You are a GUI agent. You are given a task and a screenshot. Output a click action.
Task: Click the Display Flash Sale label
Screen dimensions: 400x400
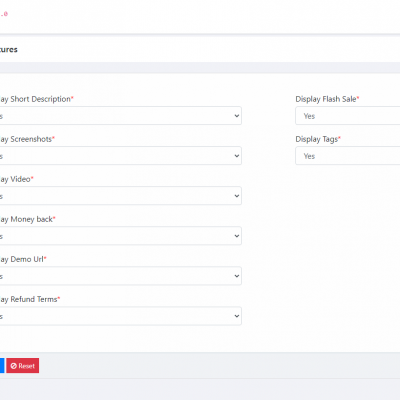pos(327,99)
